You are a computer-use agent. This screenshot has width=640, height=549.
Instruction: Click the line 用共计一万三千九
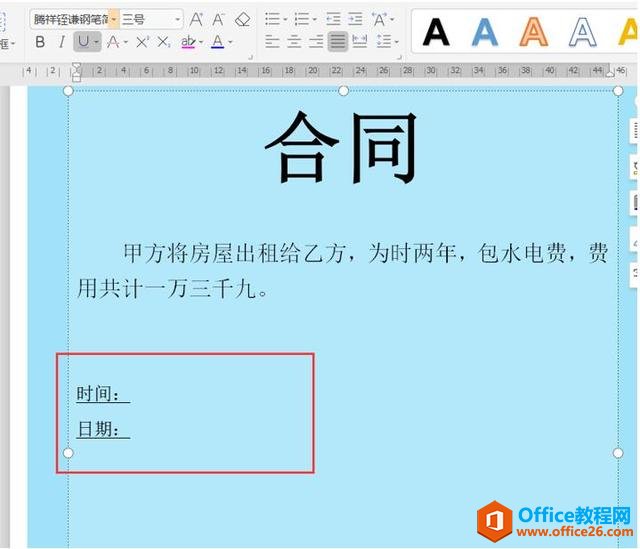click(173, 288)
